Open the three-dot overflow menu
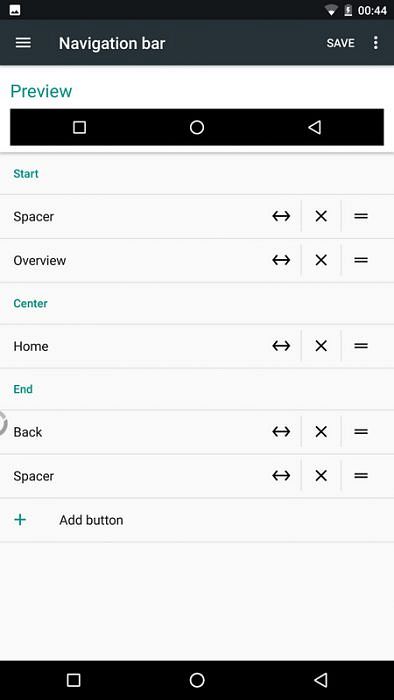 click(x=376, y=43)
